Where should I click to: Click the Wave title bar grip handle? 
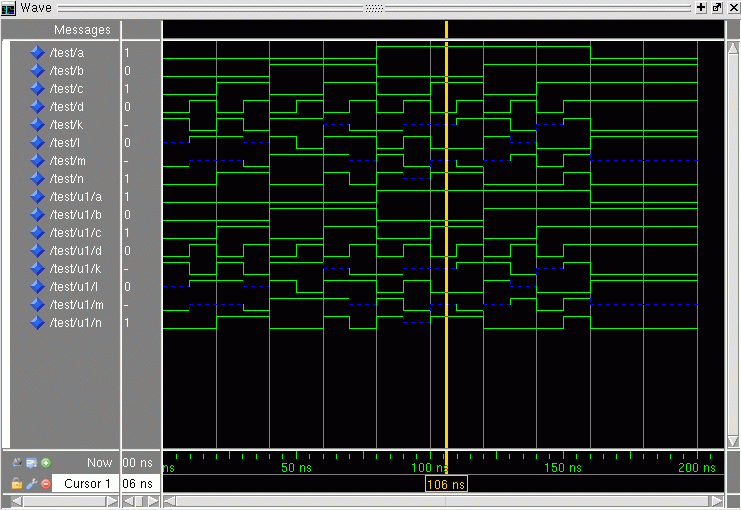[x=374, y=8]
